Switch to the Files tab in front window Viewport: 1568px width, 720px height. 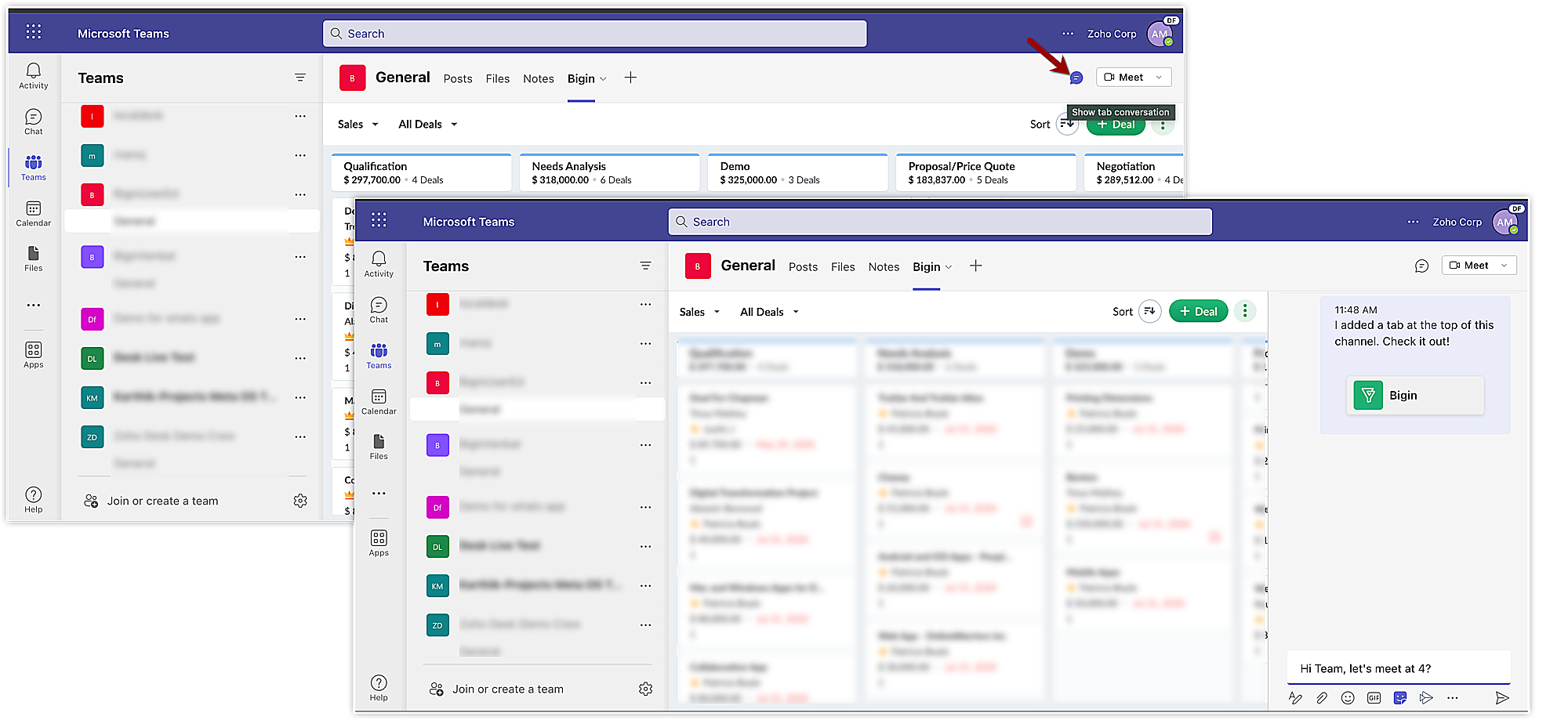pyautogui.click(x=843, y=267)
